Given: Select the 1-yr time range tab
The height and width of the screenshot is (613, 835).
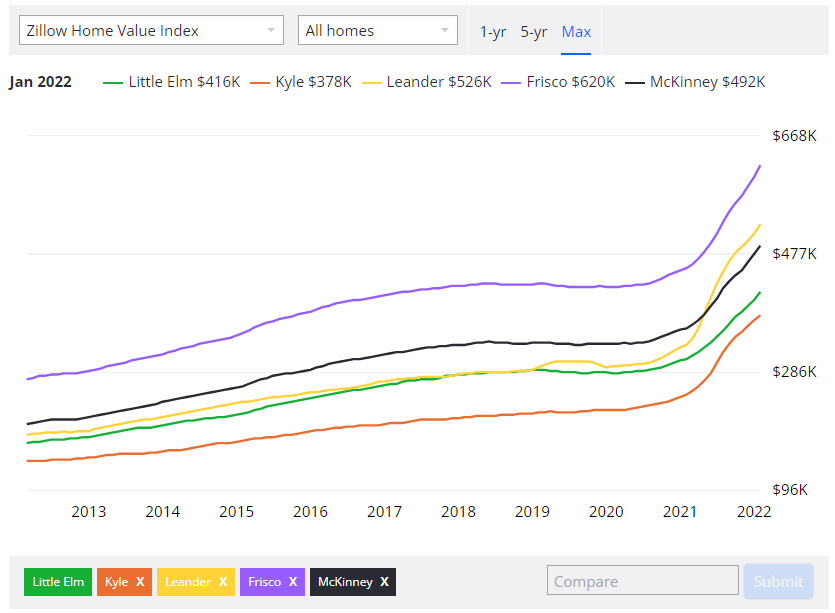Looking at the screenshot, I should (493, 32).
